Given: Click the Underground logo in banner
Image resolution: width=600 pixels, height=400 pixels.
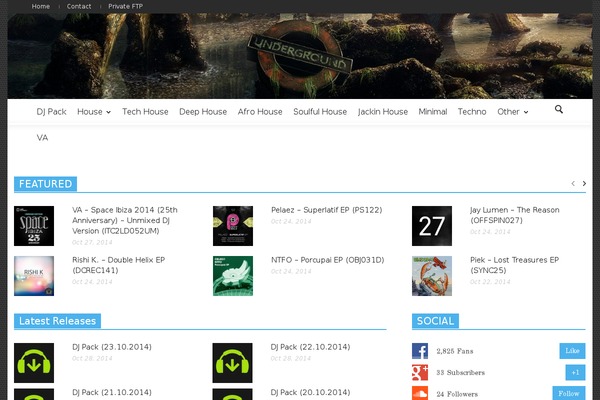Looking at the screenshot, I should tap(300, 56).
